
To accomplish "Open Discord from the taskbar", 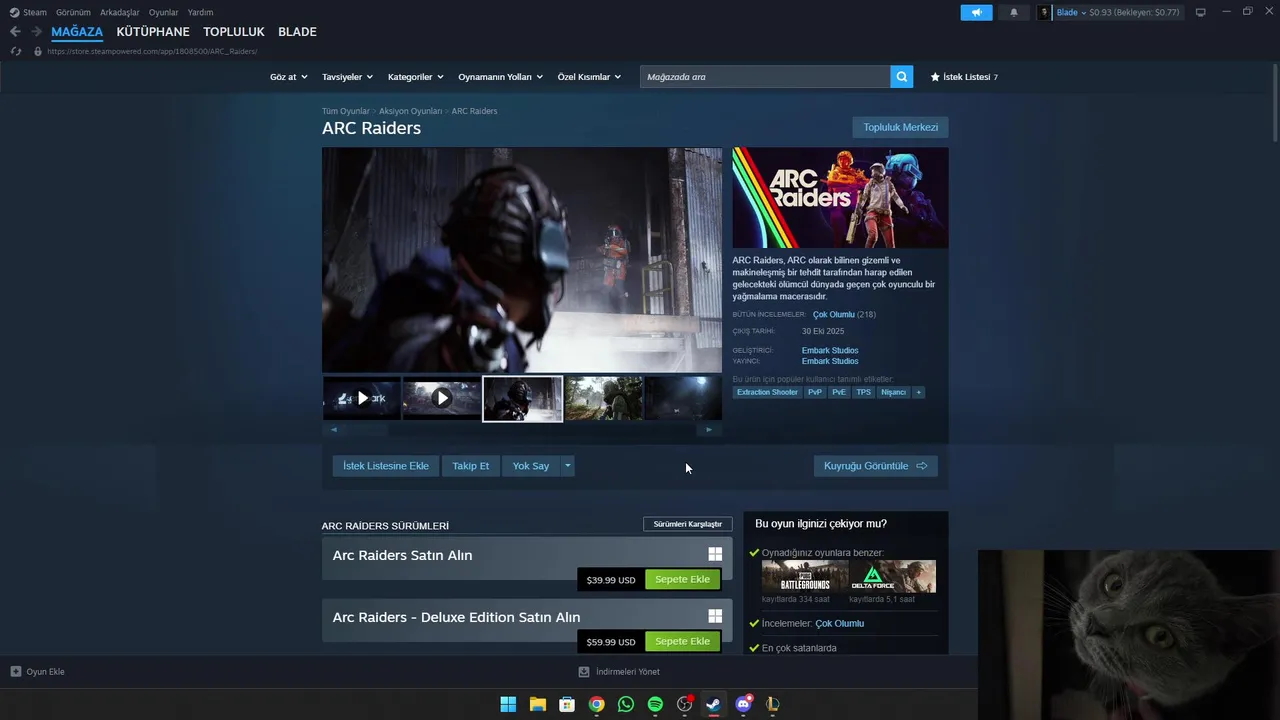I will (743, 704).
